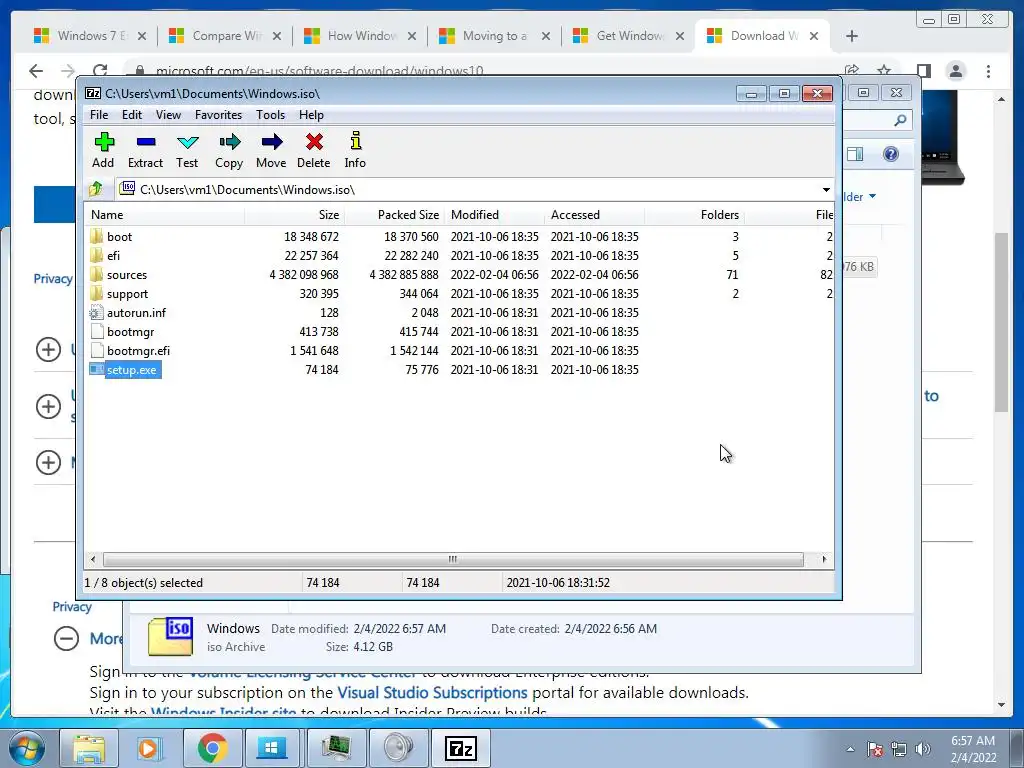Open the View menu
Image resolution: width=1024 pixels, height=768 pixels.
168,115
